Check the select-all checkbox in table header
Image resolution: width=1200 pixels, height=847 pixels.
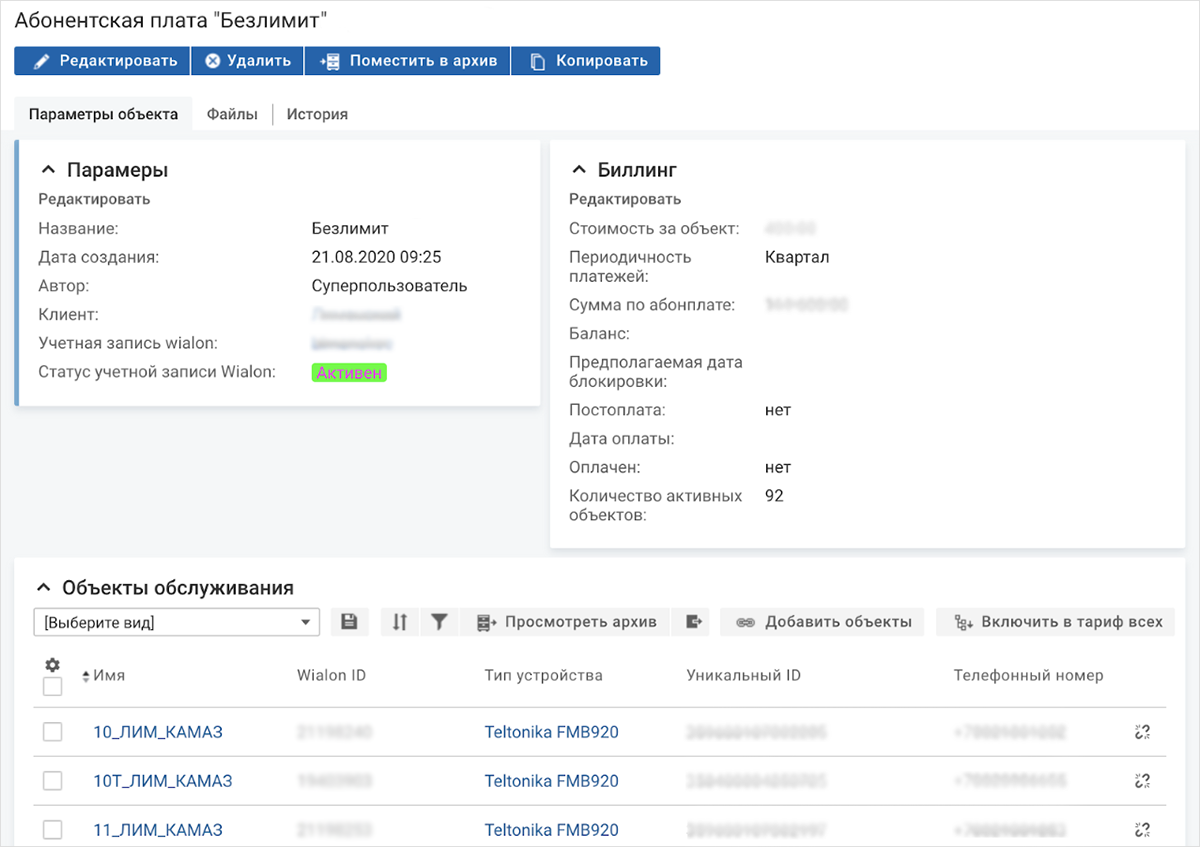tap(52, 686)
